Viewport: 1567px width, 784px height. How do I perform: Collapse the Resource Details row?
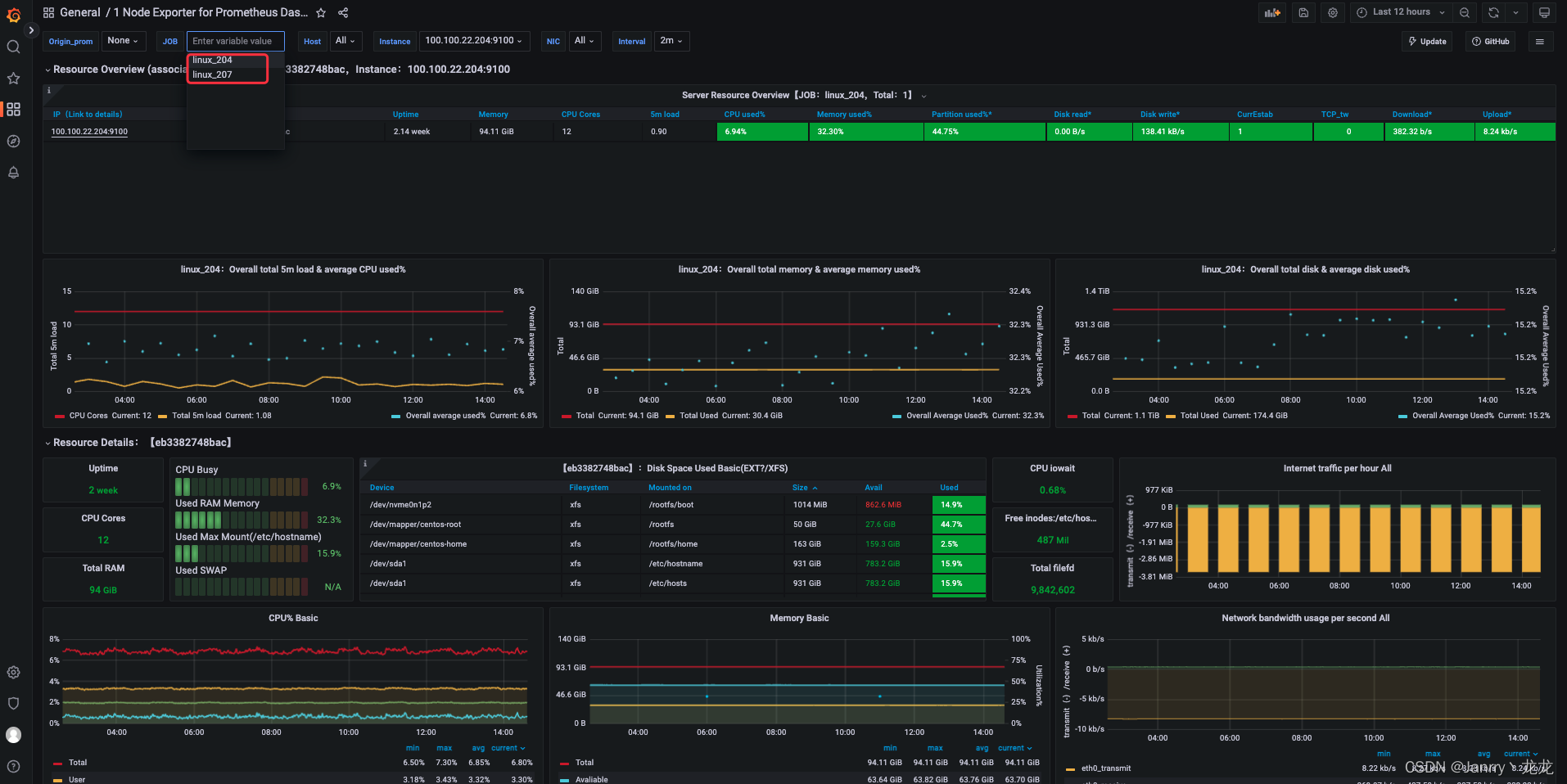click(x=47, y=443)
